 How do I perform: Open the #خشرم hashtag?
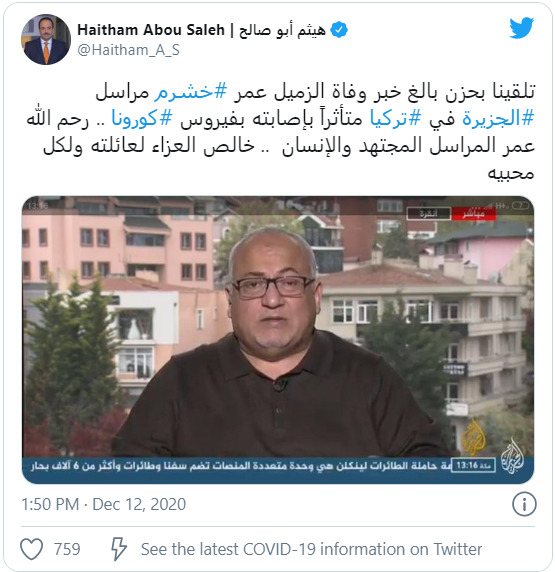click(190, 91)
